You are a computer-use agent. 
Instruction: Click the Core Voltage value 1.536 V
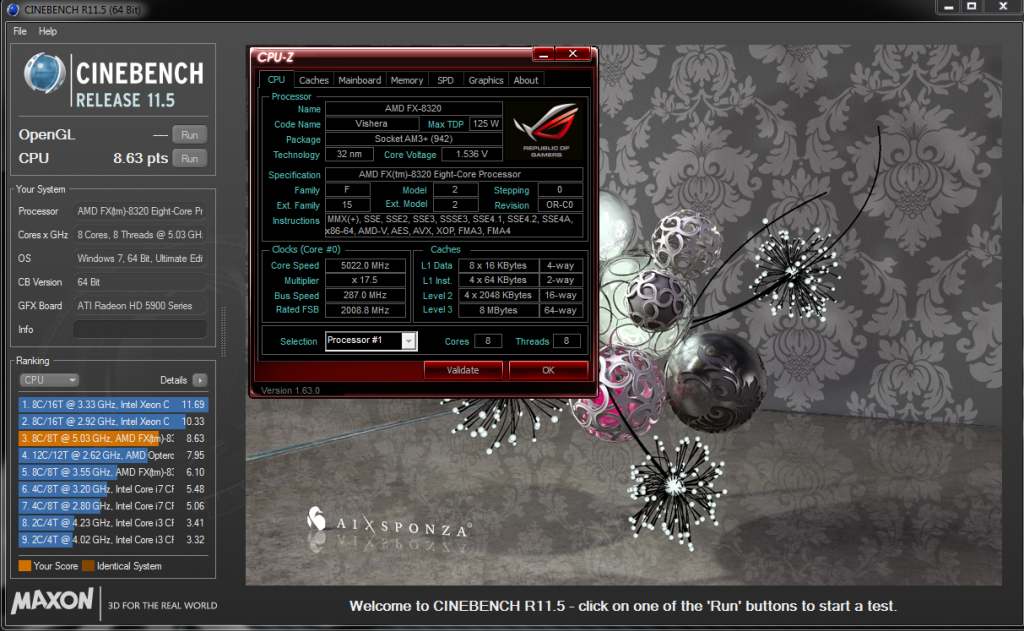pos(472,154)
